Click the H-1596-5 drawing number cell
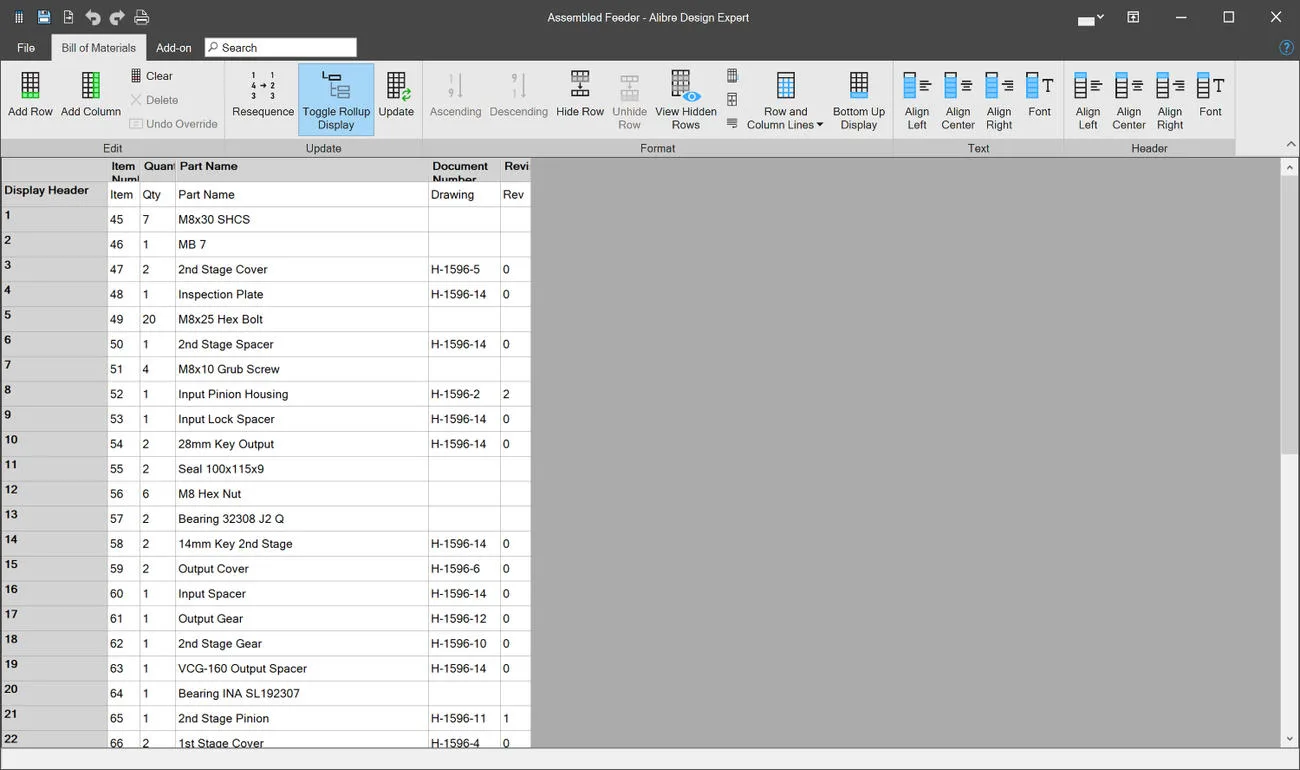The width and height of the screenshot is (1300, 770). [465, 269]
